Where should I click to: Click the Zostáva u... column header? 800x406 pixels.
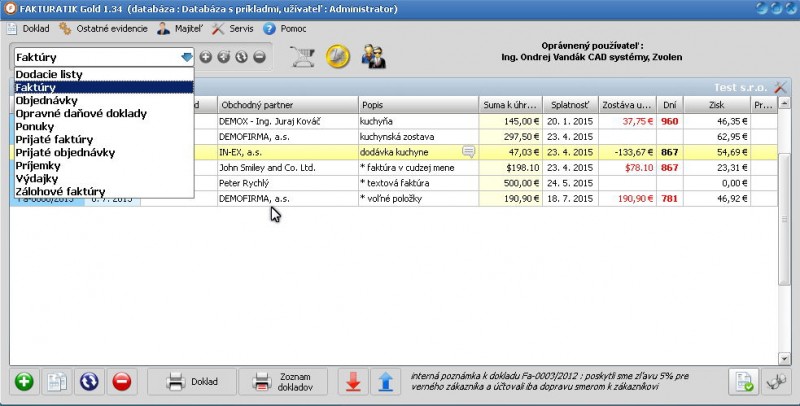[627, 105]
